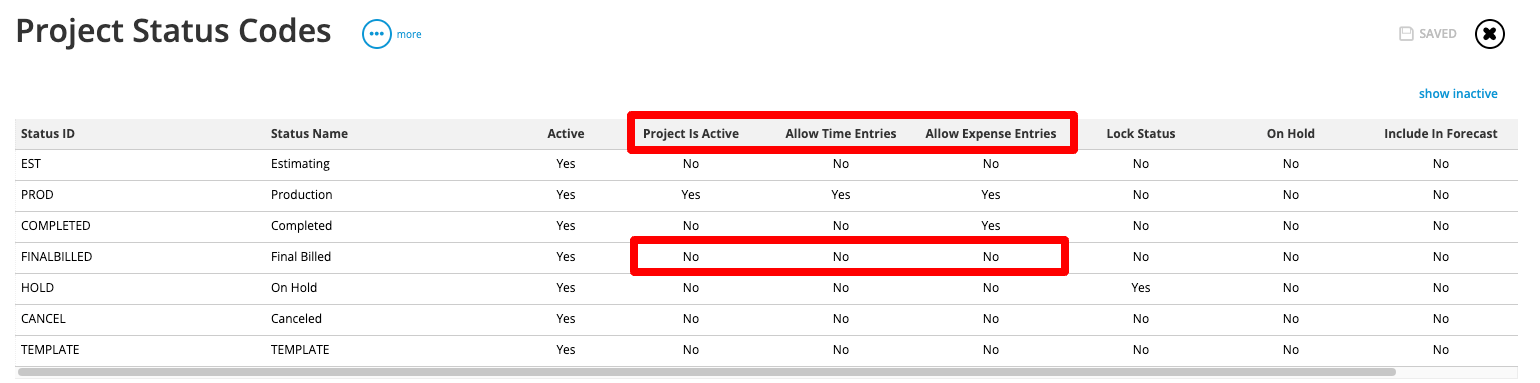Click the 'more' text link
The height and width of the screenshot is (383, 1540).
(409, 34)
